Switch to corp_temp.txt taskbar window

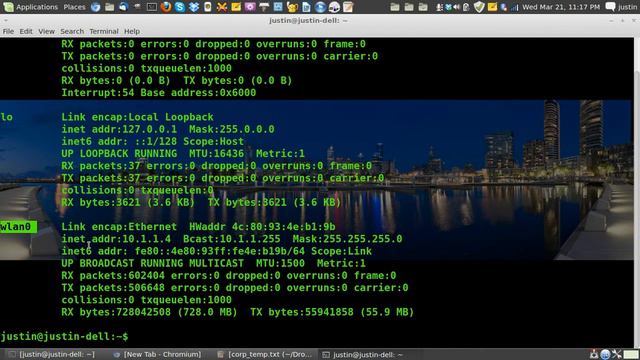click(264, 354)
